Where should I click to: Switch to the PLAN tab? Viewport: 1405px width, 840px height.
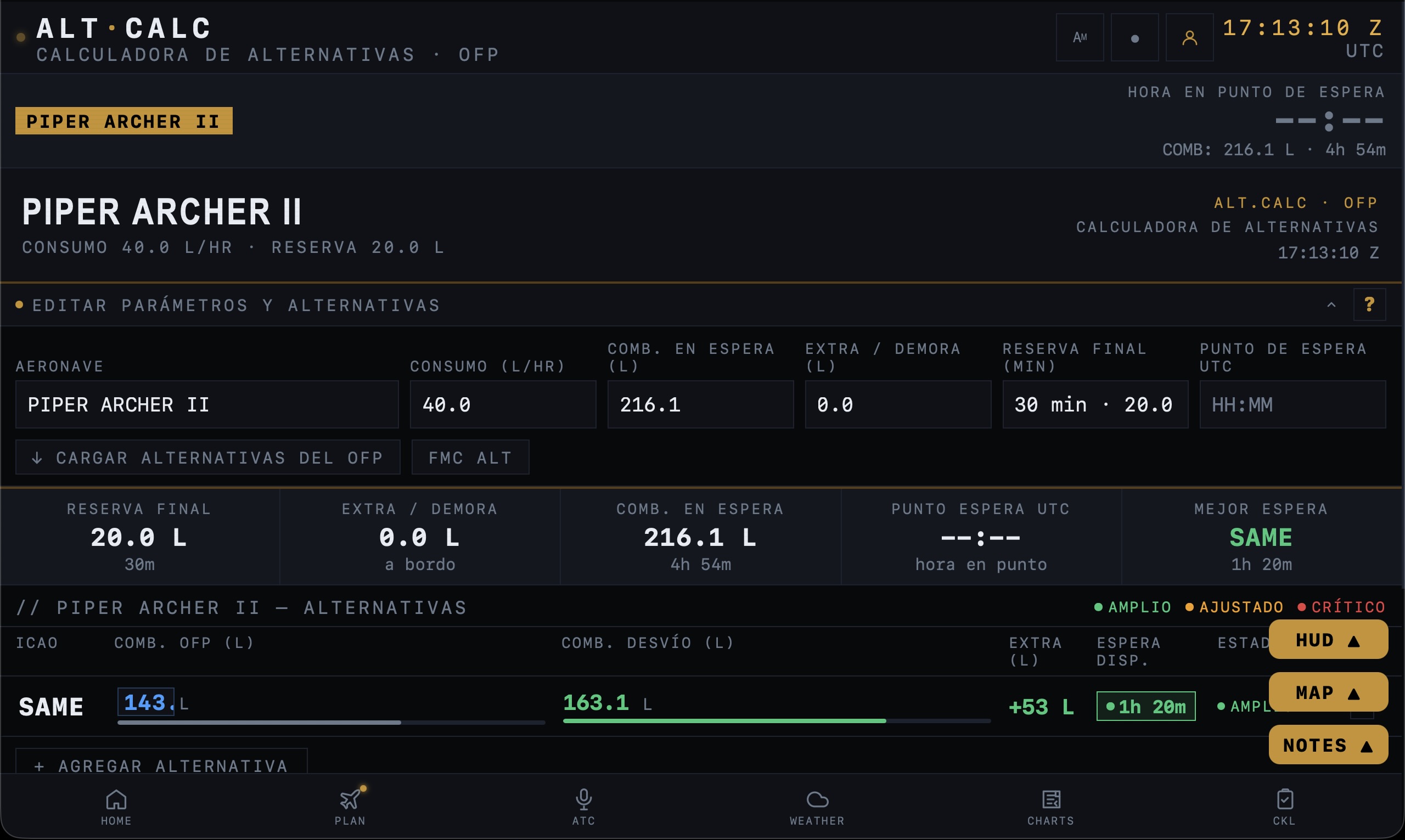(350, 807)
